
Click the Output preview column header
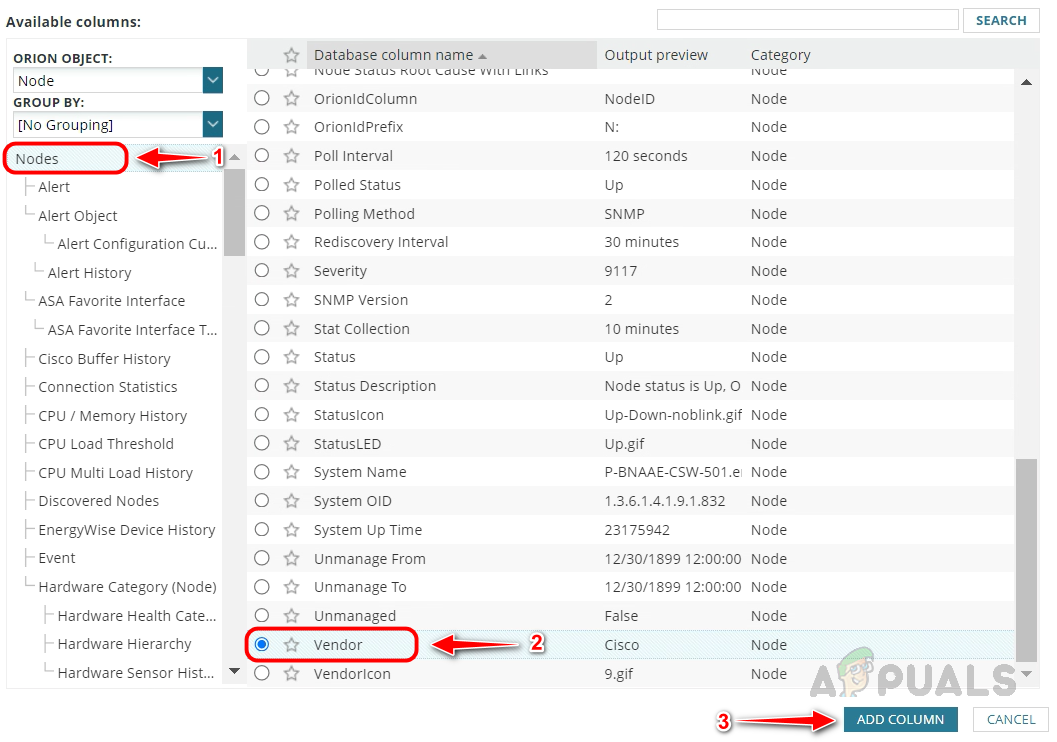(656, 55)
